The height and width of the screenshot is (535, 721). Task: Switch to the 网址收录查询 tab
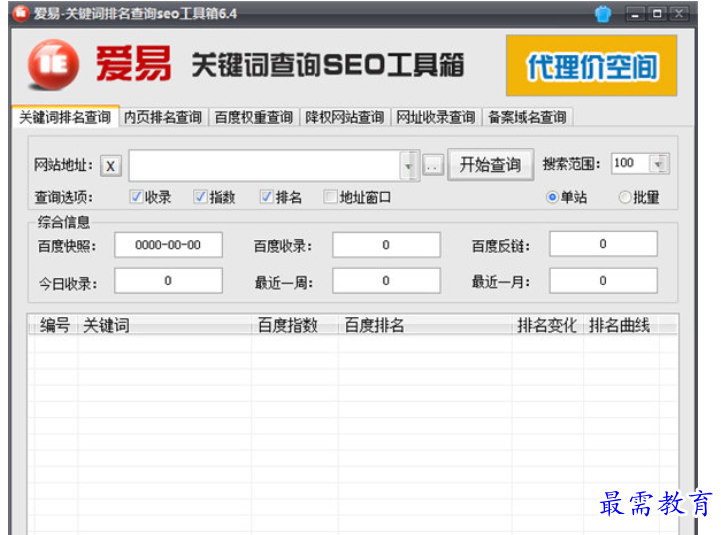[x=435, y=117]
